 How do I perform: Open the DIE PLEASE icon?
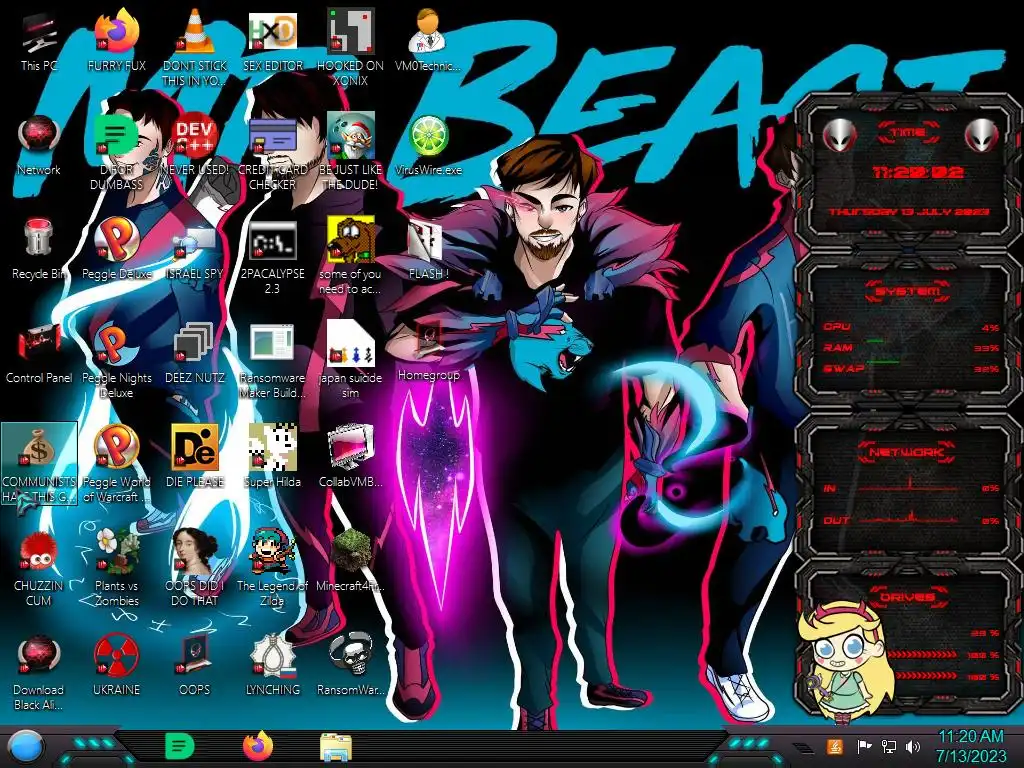click(195, 457)
